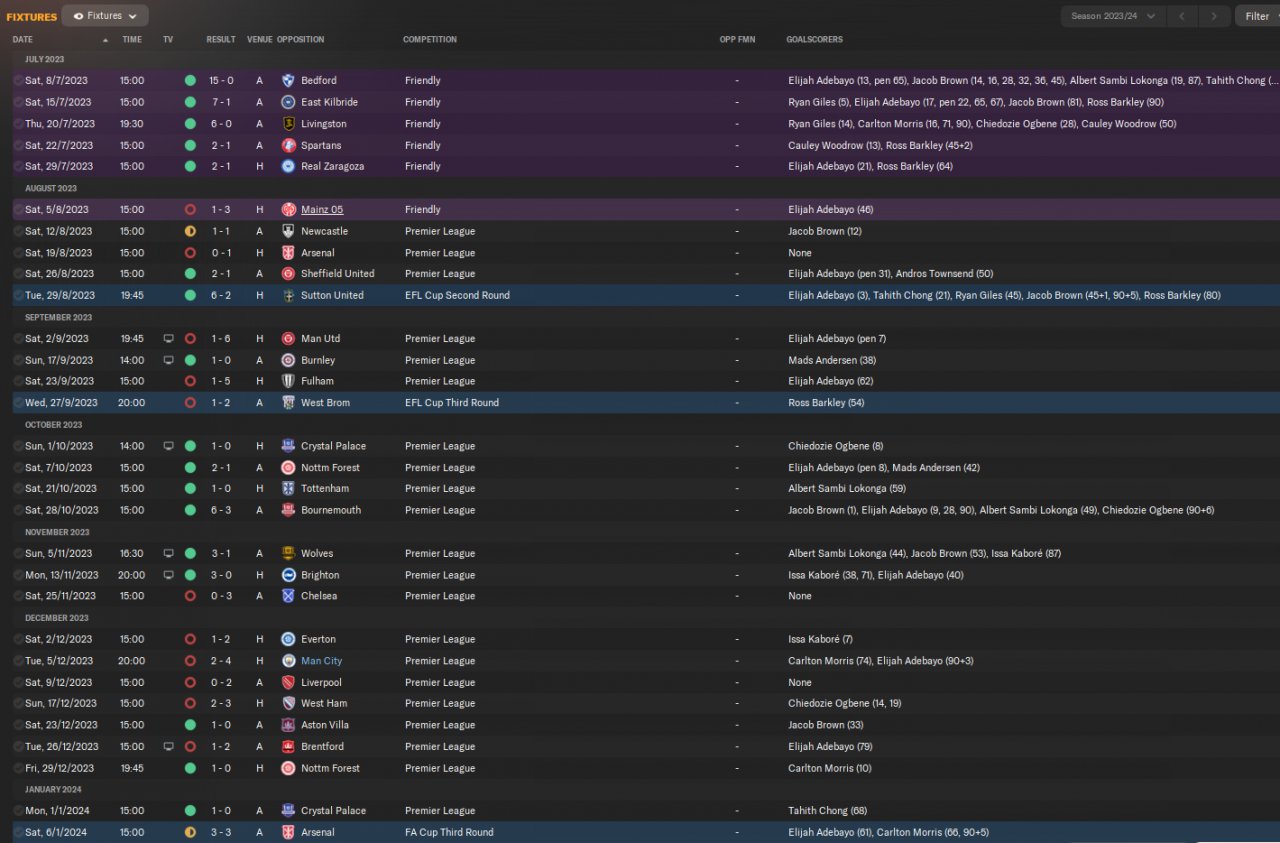The width and height of the screenshot is (1280, 843).
Task: Sort by the Goalscorers column header
Action: pos(814,40)
